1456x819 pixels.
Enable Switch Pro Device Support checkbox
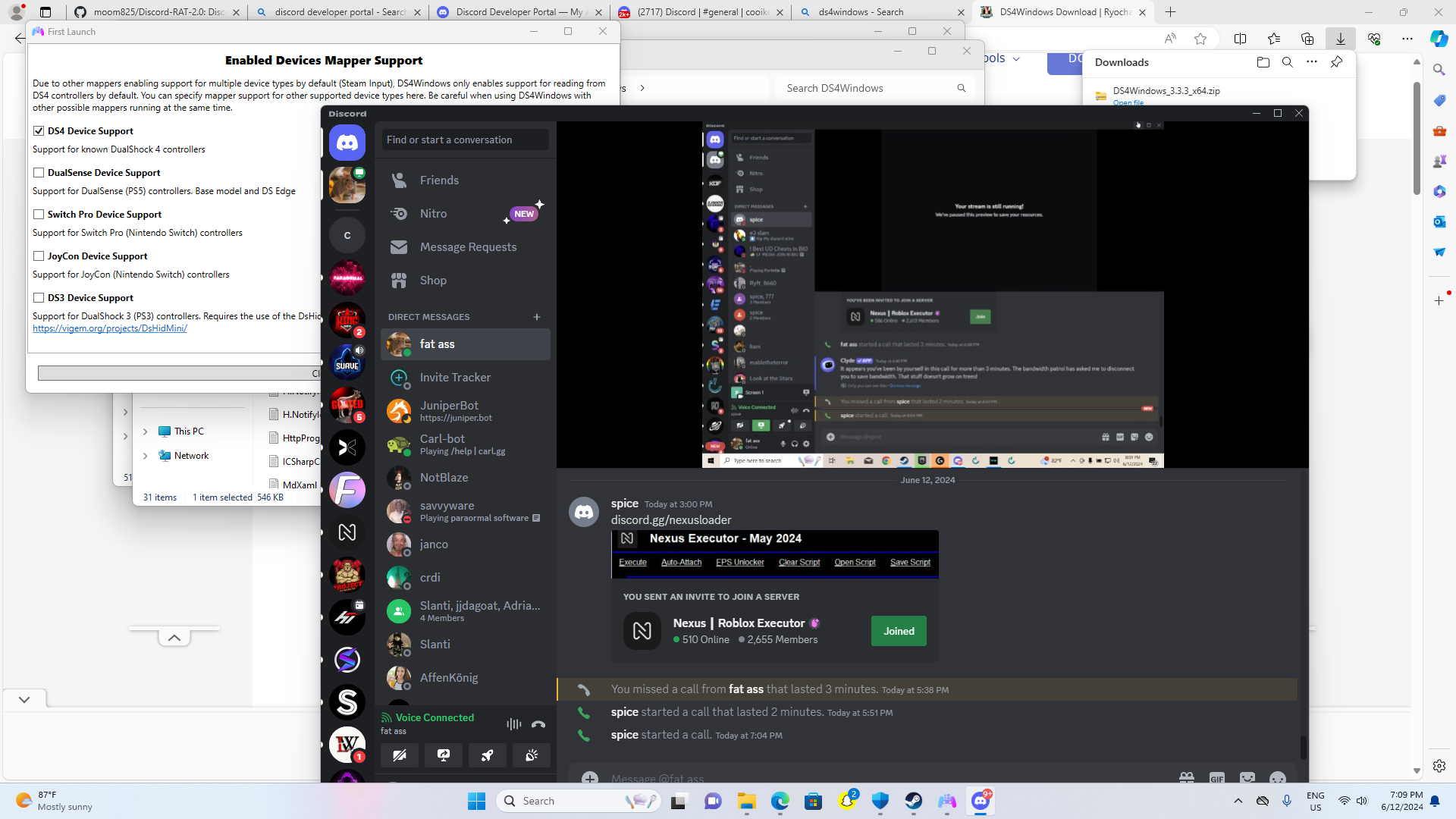pyautogui.click(x=39, y=215)
